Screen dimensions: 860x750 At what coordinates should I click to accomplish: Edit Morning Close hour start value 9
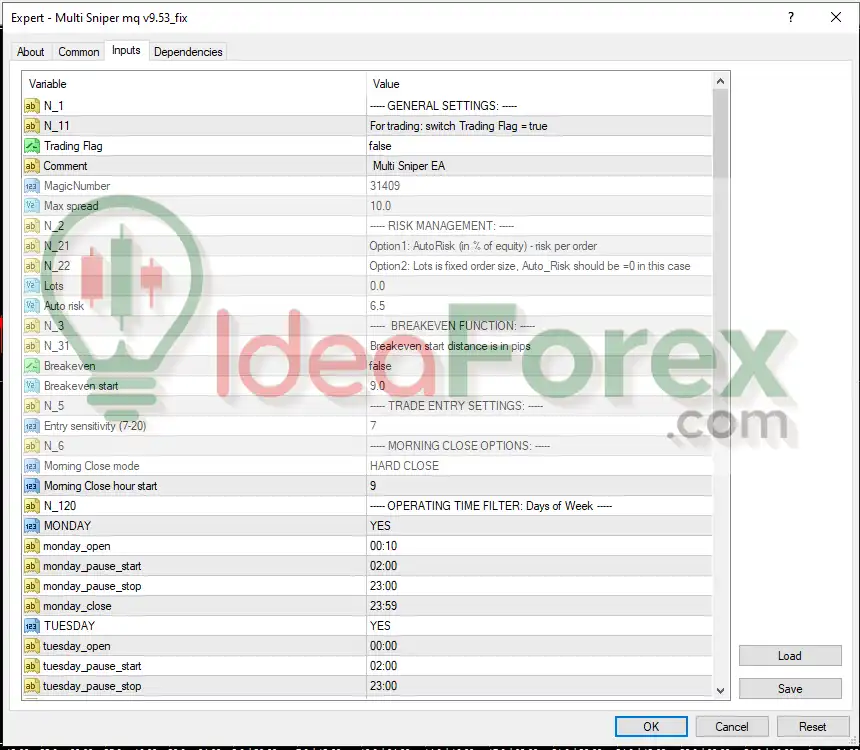coord(539,486)
